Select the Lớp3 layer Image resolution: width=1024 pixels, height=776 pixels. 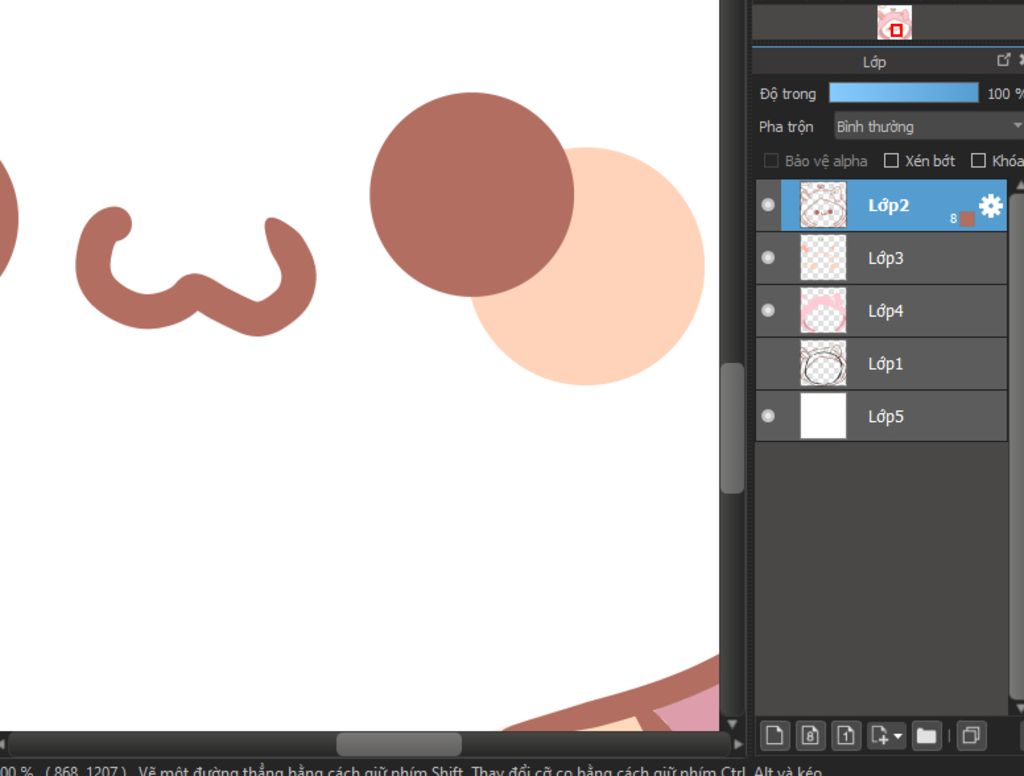tap(881, 258)
